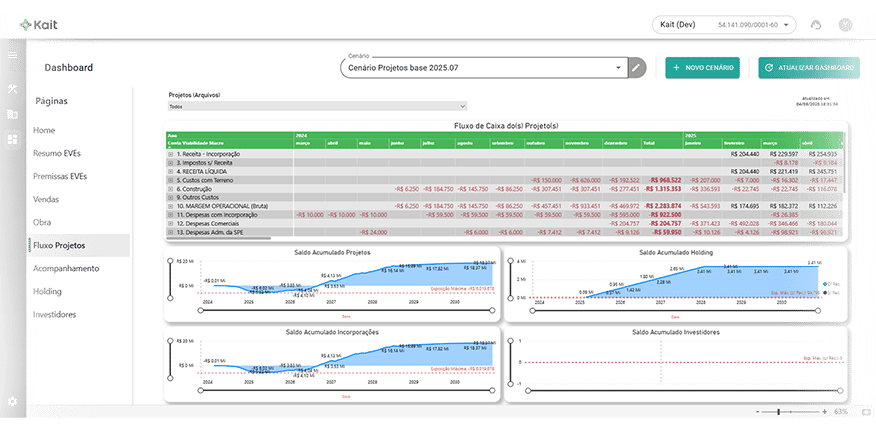Click top handle of Saldo Acumulado Incorporações vertical slider
This screenshot has height=431, width=876.
pyautogui.click(x=170, y=340)
